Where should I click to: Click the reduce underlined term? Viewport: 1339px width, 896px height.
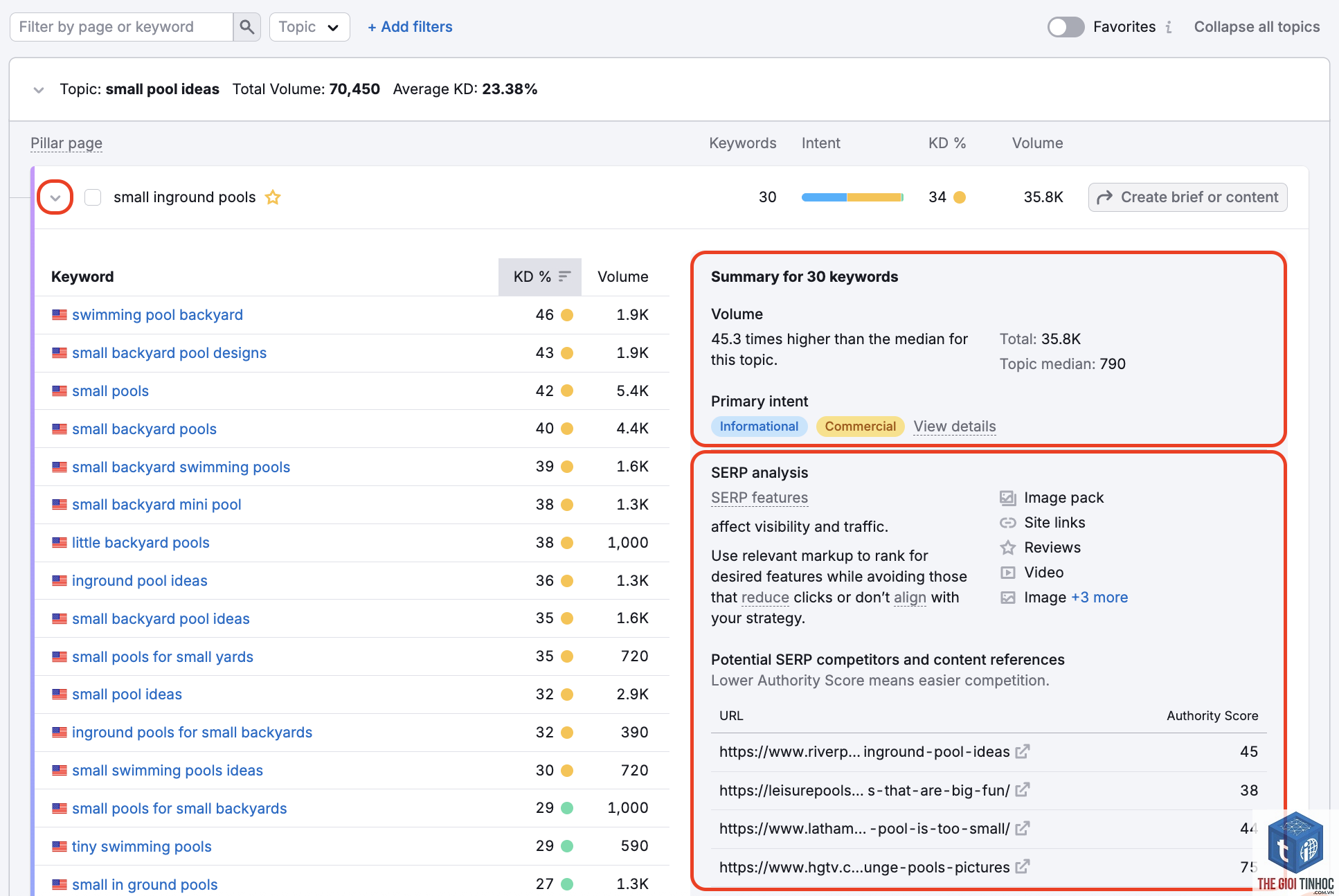pos(765,598)
